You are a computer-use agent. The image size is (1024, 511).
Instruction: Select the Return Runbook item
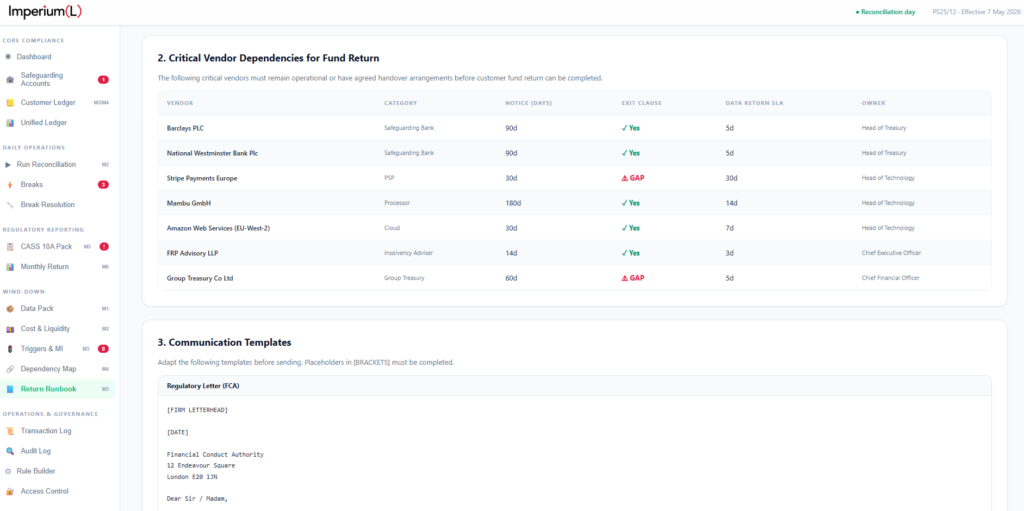pyautogui.click(x=57, y=389)
